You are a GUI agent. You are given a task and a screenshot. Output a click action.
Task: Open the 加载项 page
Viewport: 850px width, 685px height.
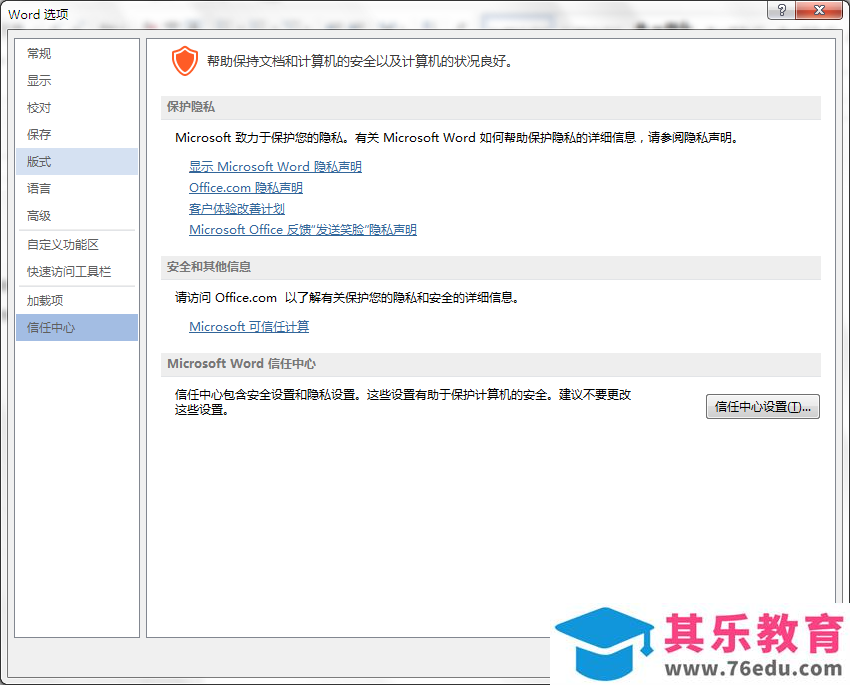coord(76,300)
